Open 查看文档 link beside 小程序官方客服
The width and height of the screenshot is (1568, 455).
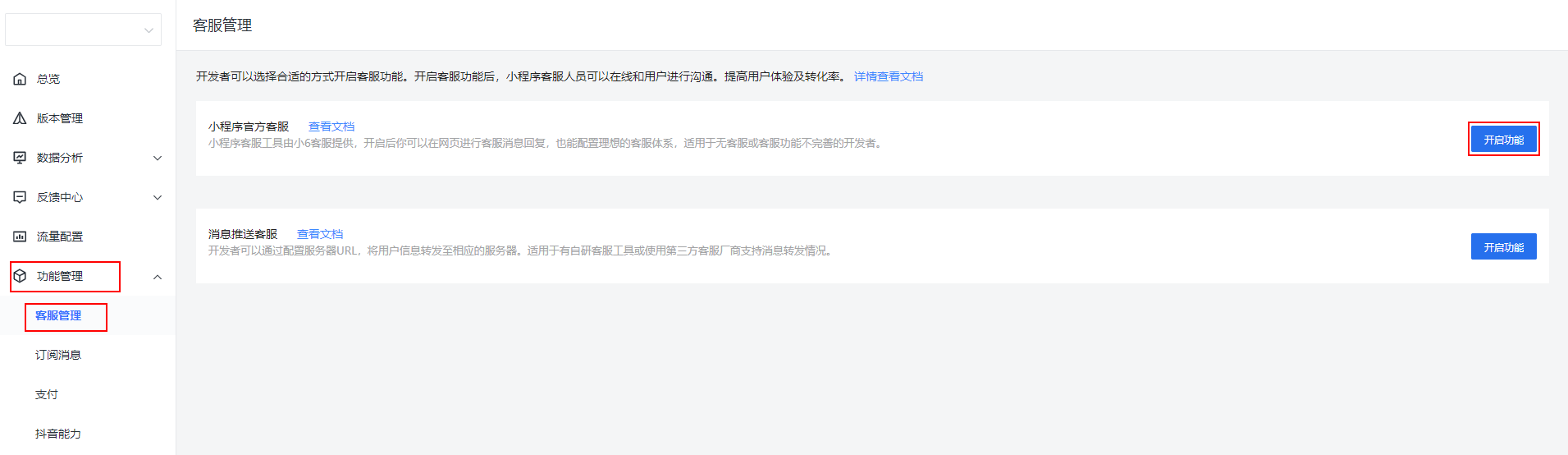[331, 126]
